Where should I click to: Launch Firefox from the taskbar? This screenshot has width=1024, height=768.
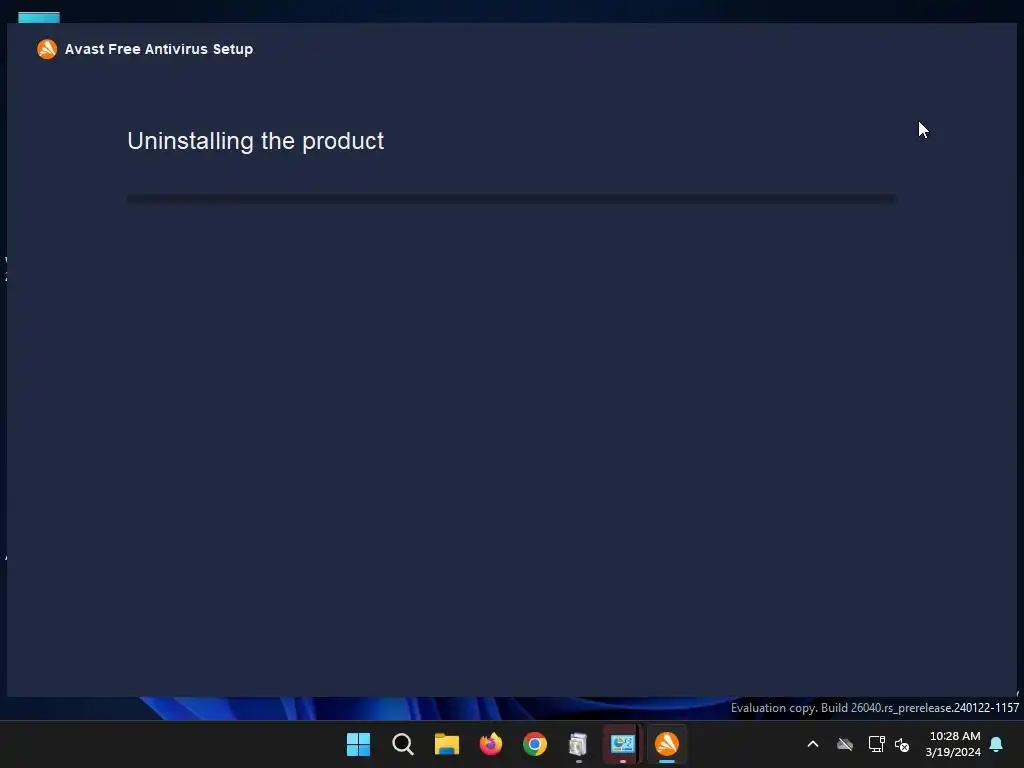point(490,744)
